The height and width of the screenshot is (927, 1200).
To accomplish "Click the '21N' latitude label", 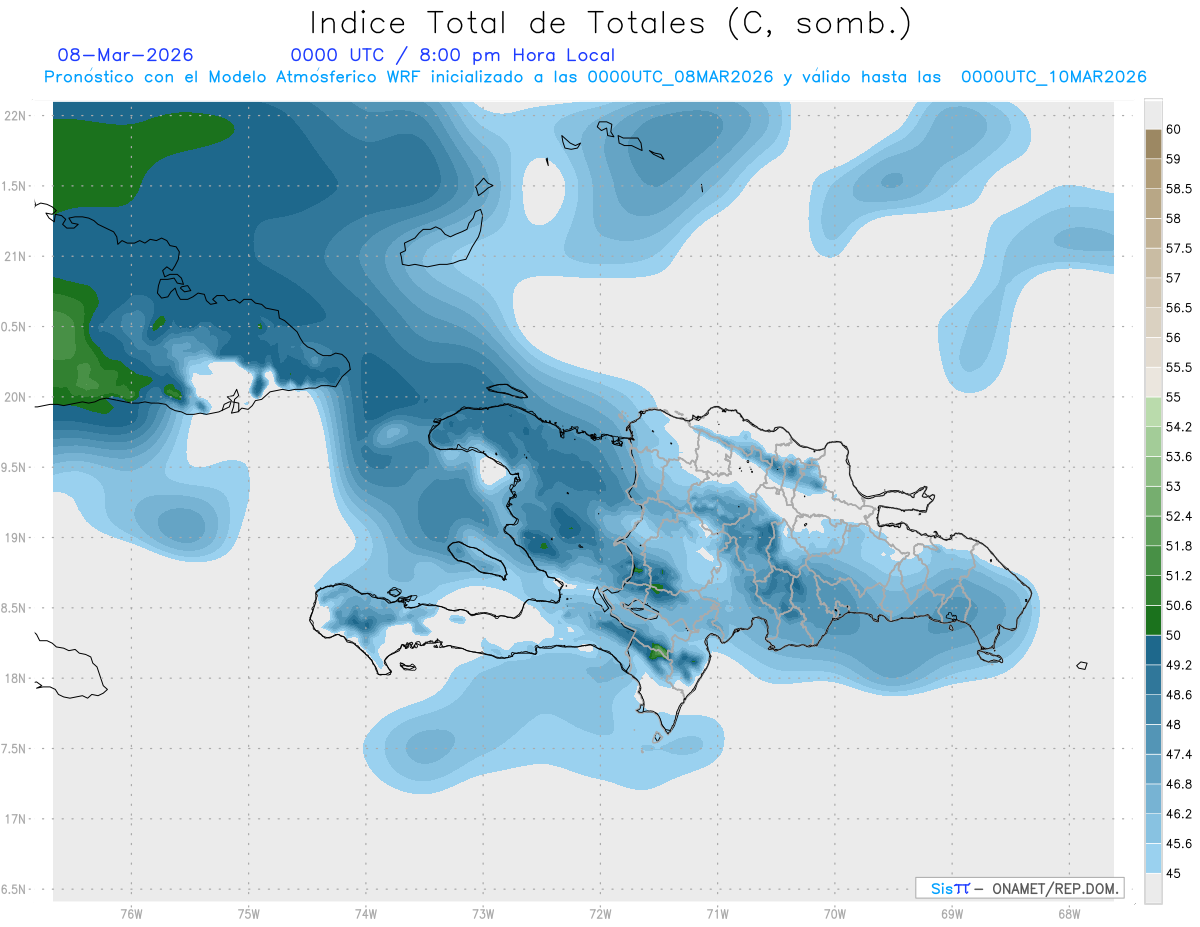I will (15, 256).
